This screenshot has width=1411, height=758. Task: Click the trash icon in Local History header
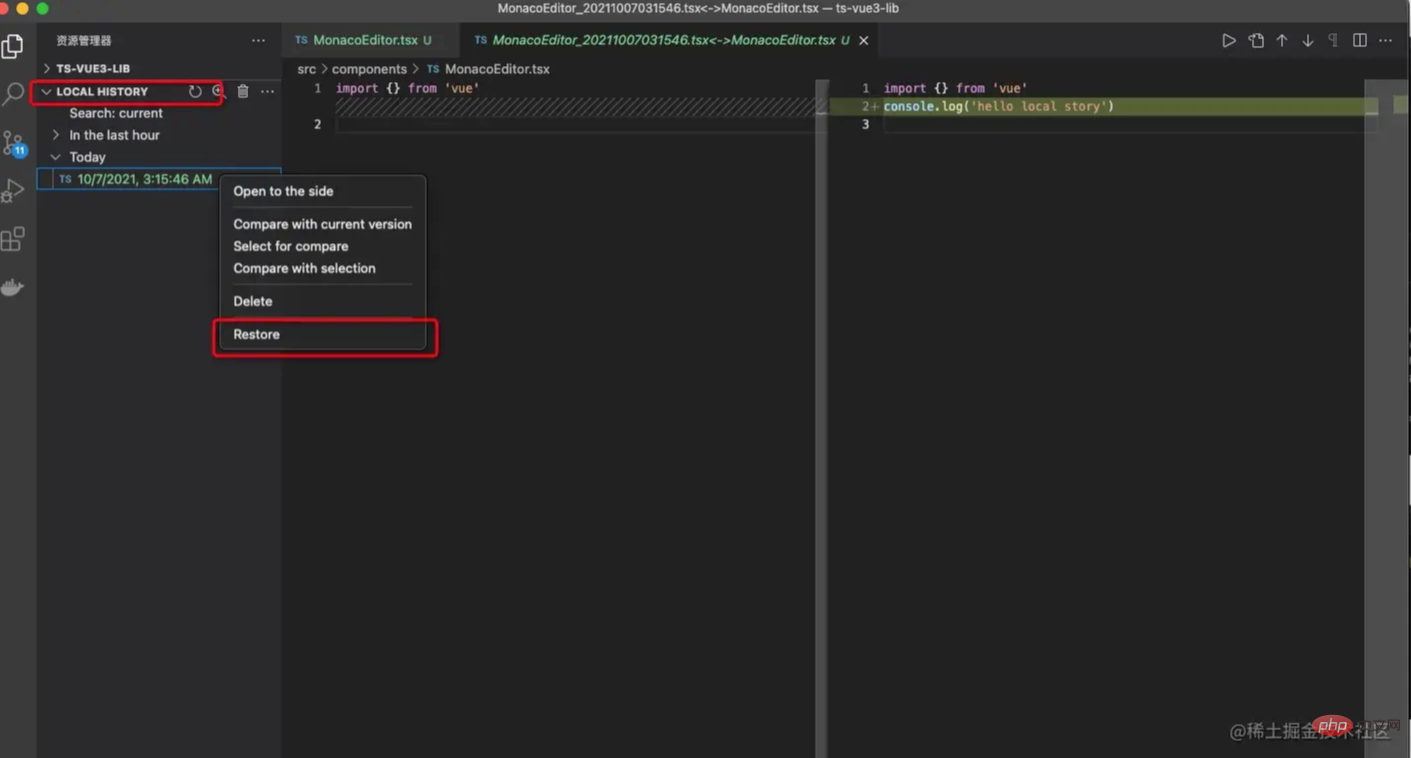[x=243, y=92]
